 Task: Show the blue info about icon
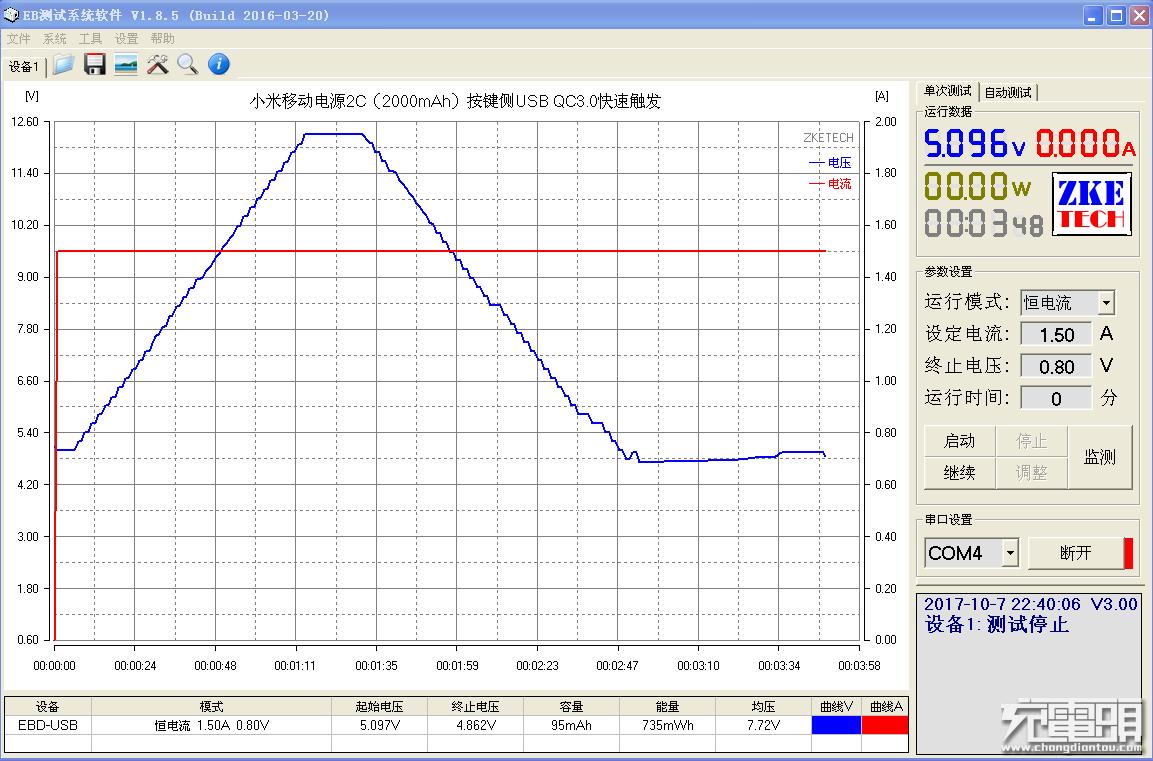coord(218,65)
